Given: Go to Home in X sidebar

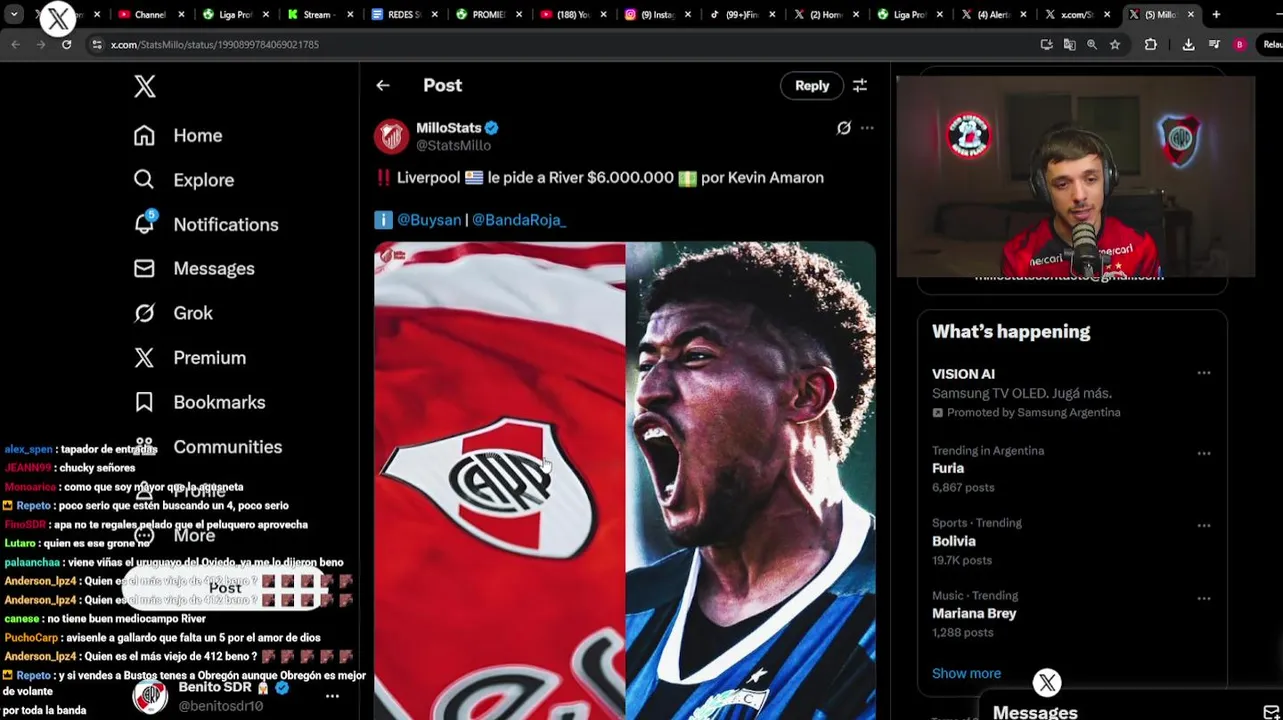Looking at the screenshot, I should pyautogui.click(x=178, y=135).
